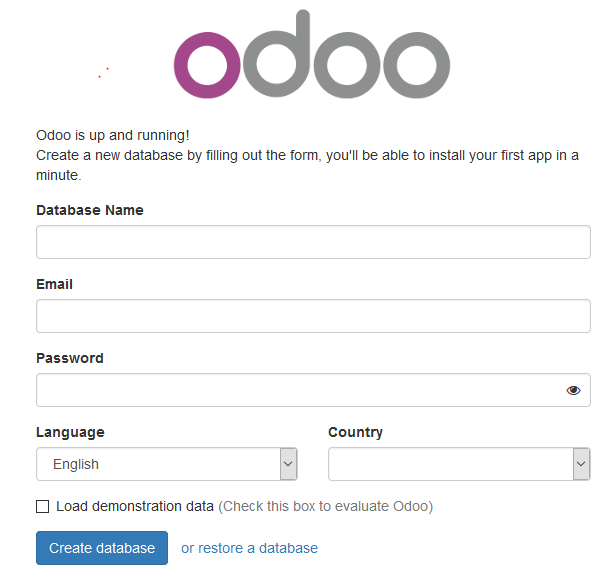The image size is (613, 584).
Task: Focus the Database Name input field
Action: pyautogui.click(x=313, y=242)
